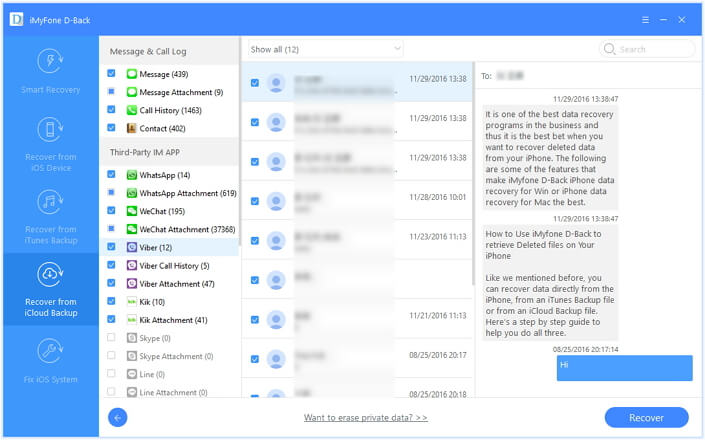Uncheck Contact (402) checkbox
Viewport: 705px width, 440px height.
111,128
